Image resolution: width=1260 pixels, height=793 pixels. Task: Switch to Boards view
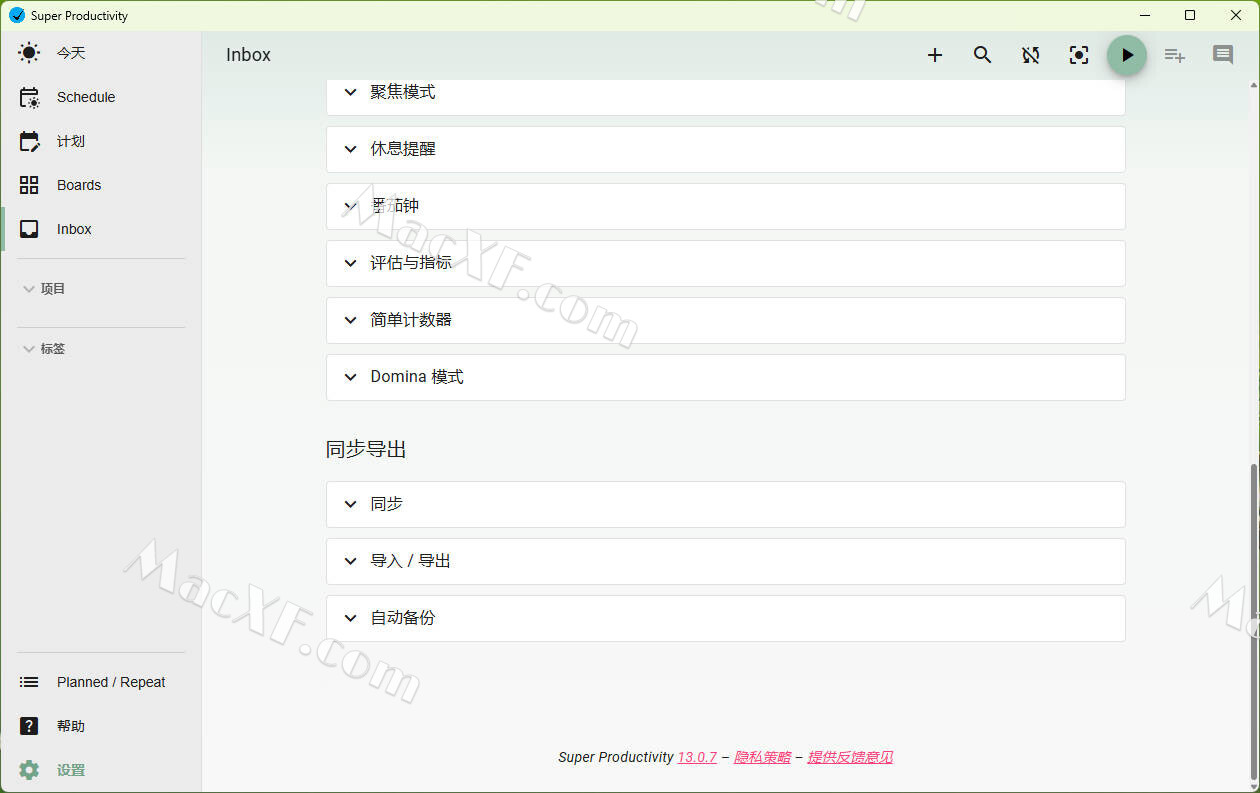coord(101,185)
